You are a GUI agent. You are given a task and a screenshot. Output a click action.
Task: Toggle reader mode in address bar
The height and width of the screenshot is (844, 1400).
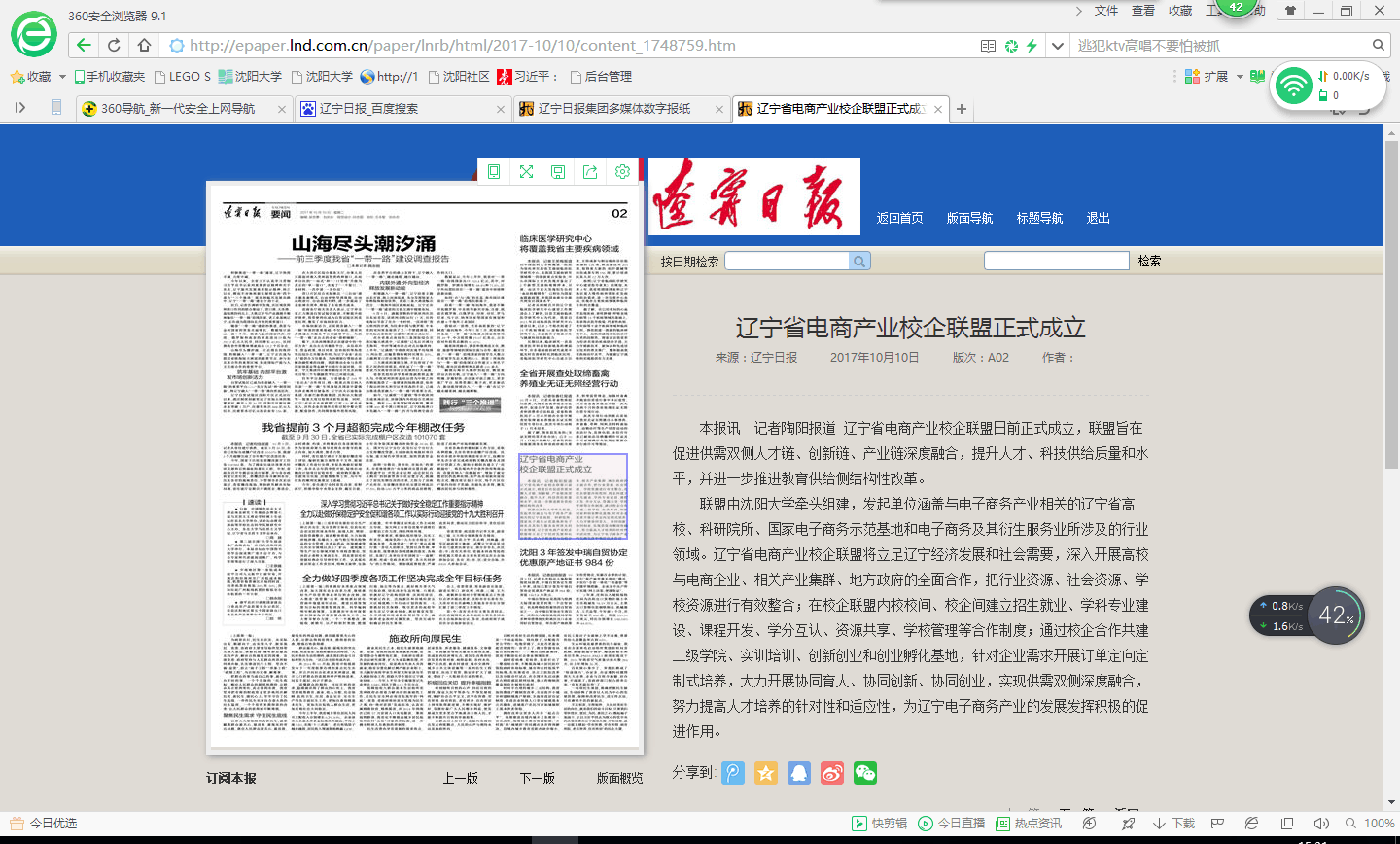(988, 46)
